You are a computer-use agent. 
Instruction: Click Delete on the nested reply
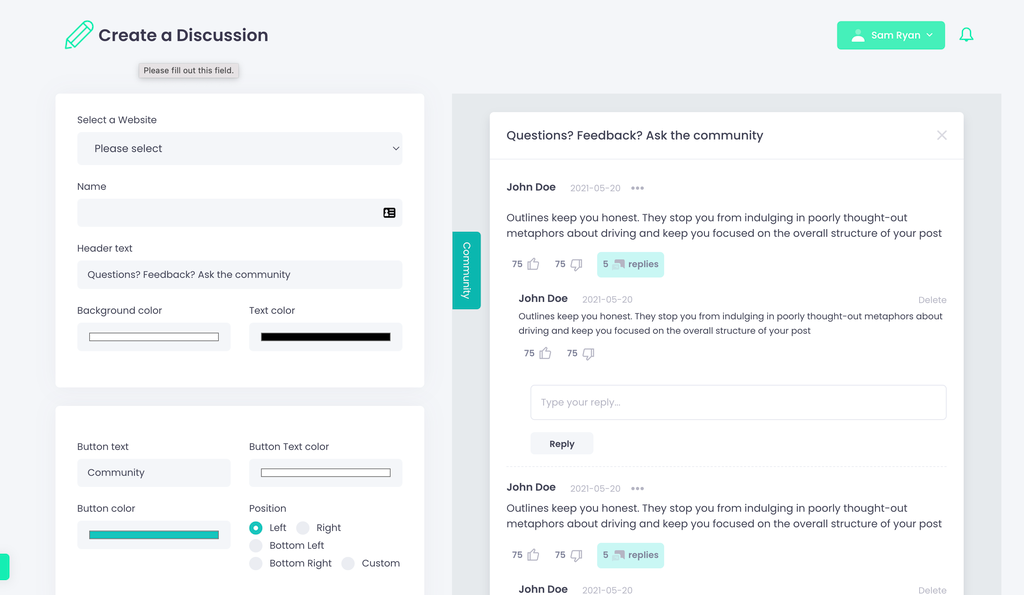pyautogui.click(x=932, y=300)
